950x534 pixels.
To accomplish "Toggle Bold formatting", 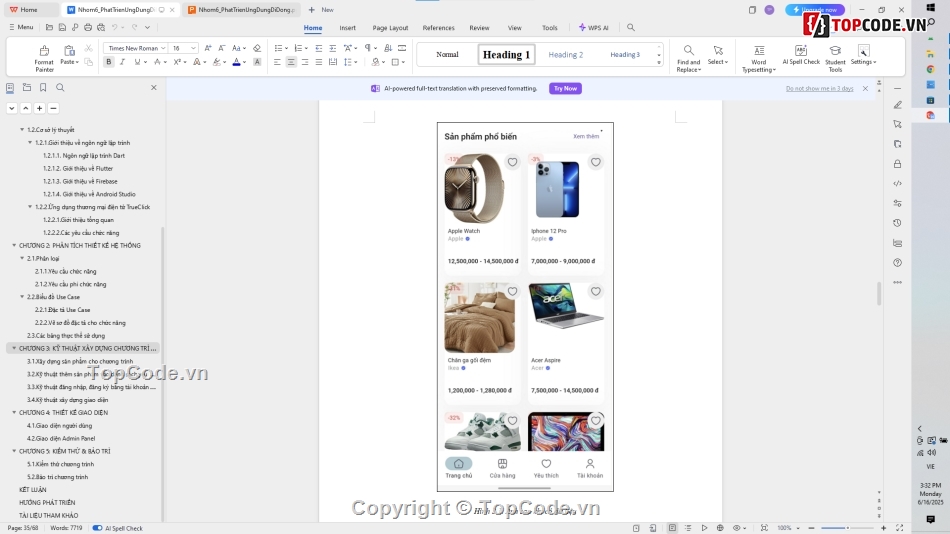I will (x=108, y=62).
